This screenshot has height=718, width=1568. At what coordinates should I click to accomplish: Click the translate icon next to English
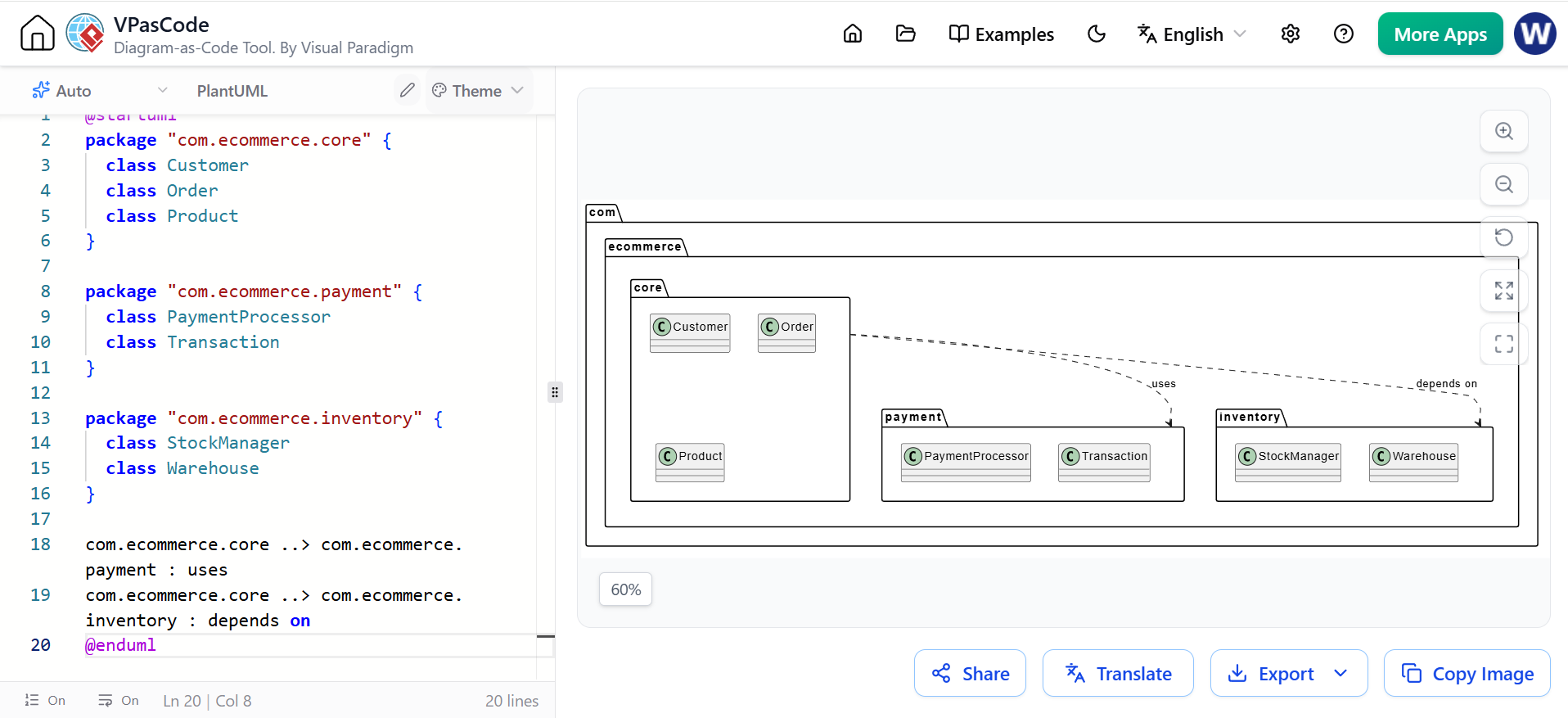(1147, 34)
